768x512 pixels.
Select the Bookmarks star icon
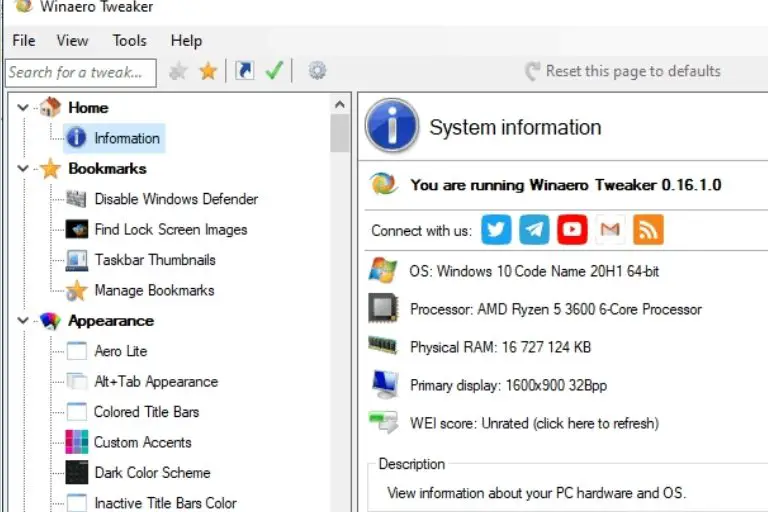coord(50,169)
